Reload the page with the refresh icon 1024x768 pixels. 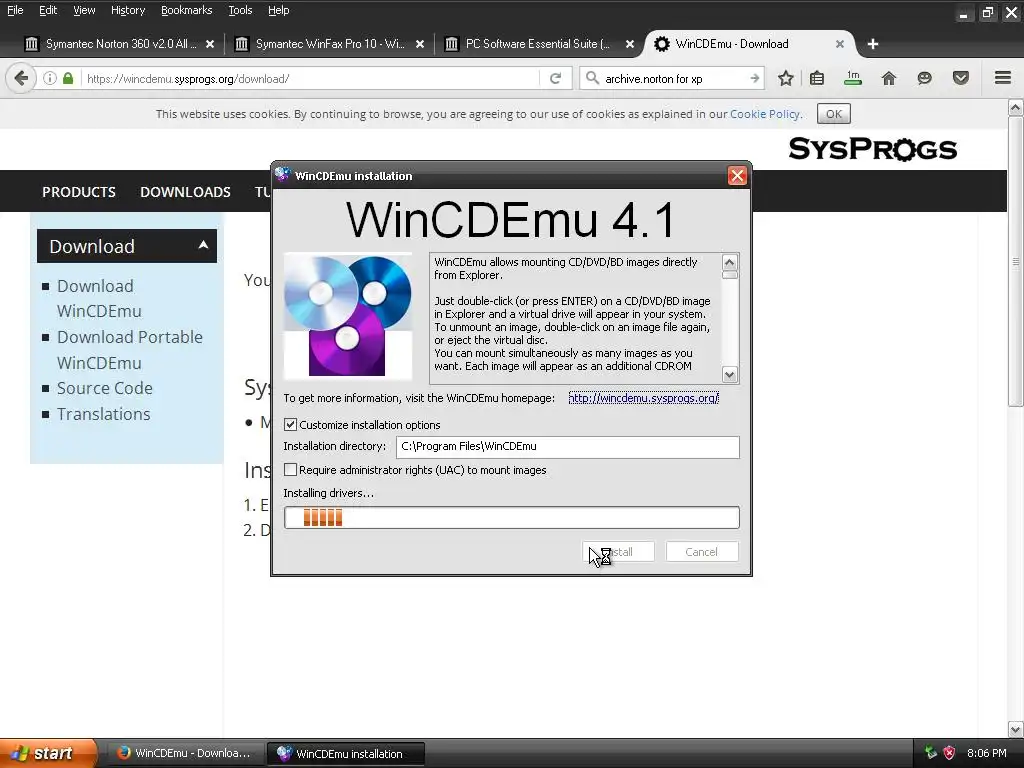tap(556, 78)
